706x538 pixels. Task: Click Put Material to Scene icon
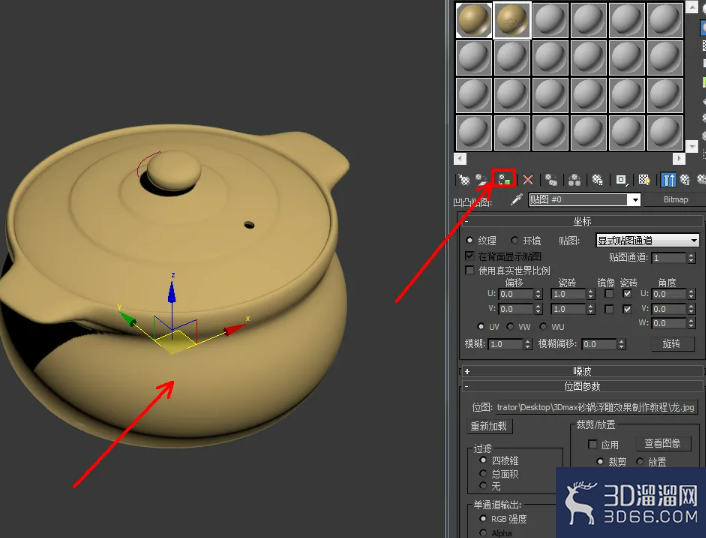[x=482, y=180]
